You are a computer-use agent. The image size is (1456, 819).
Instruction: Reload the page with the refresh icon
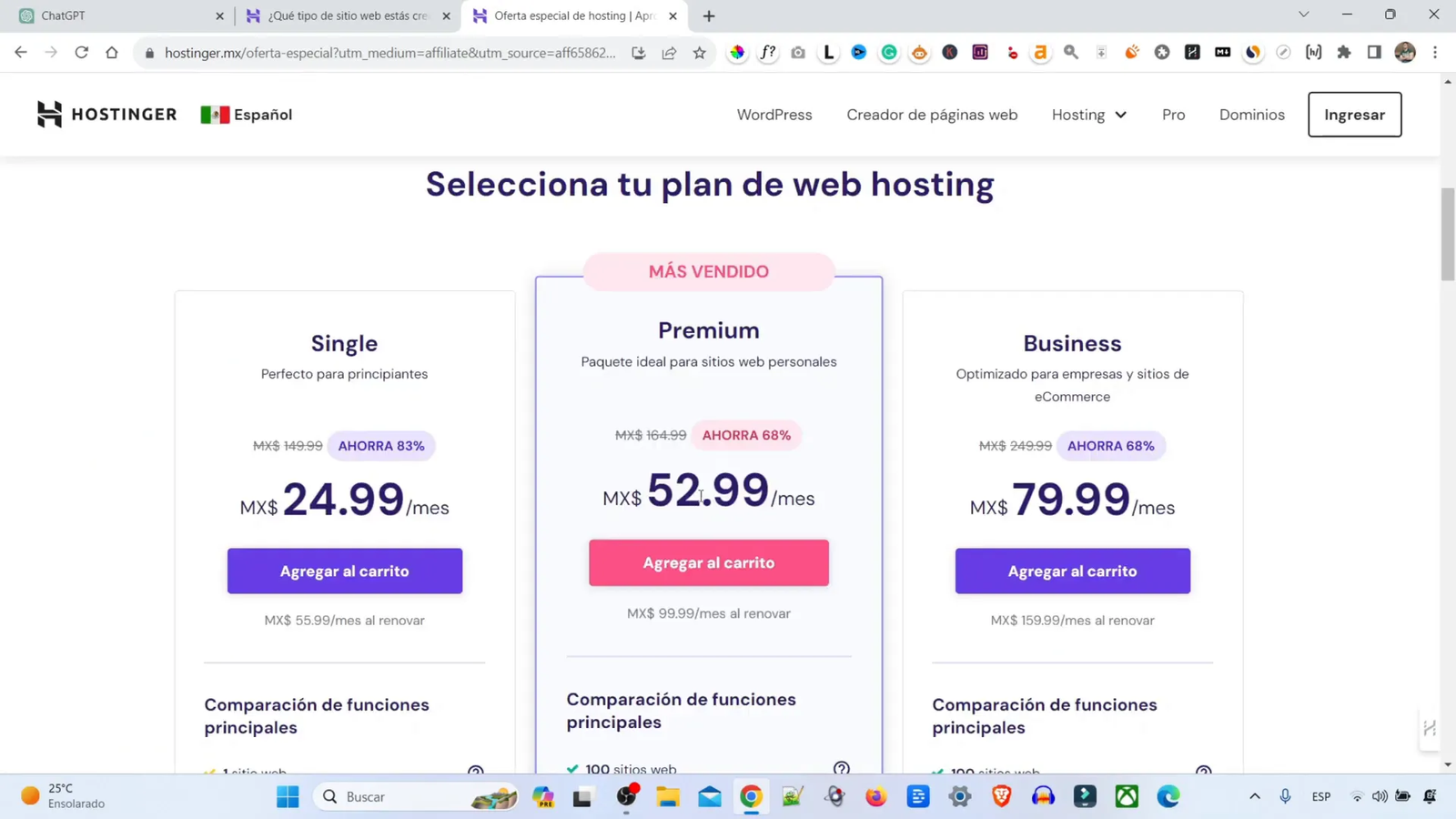point(81,52)
